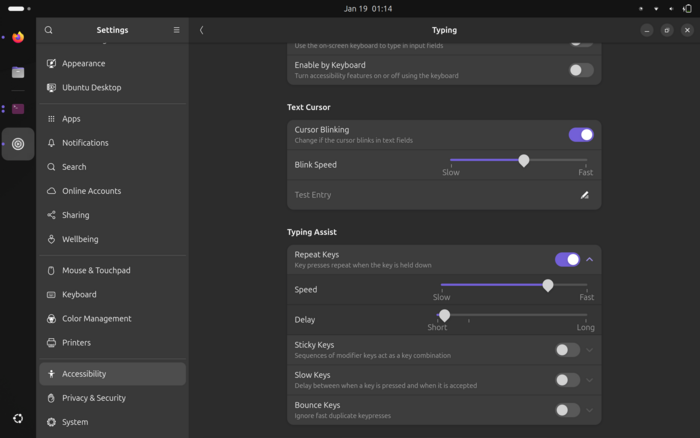Image resolution: width=700 pixels, height=438 pixels.
Task: Select Privacy & Security in sidebar
Action: (94, 398)
